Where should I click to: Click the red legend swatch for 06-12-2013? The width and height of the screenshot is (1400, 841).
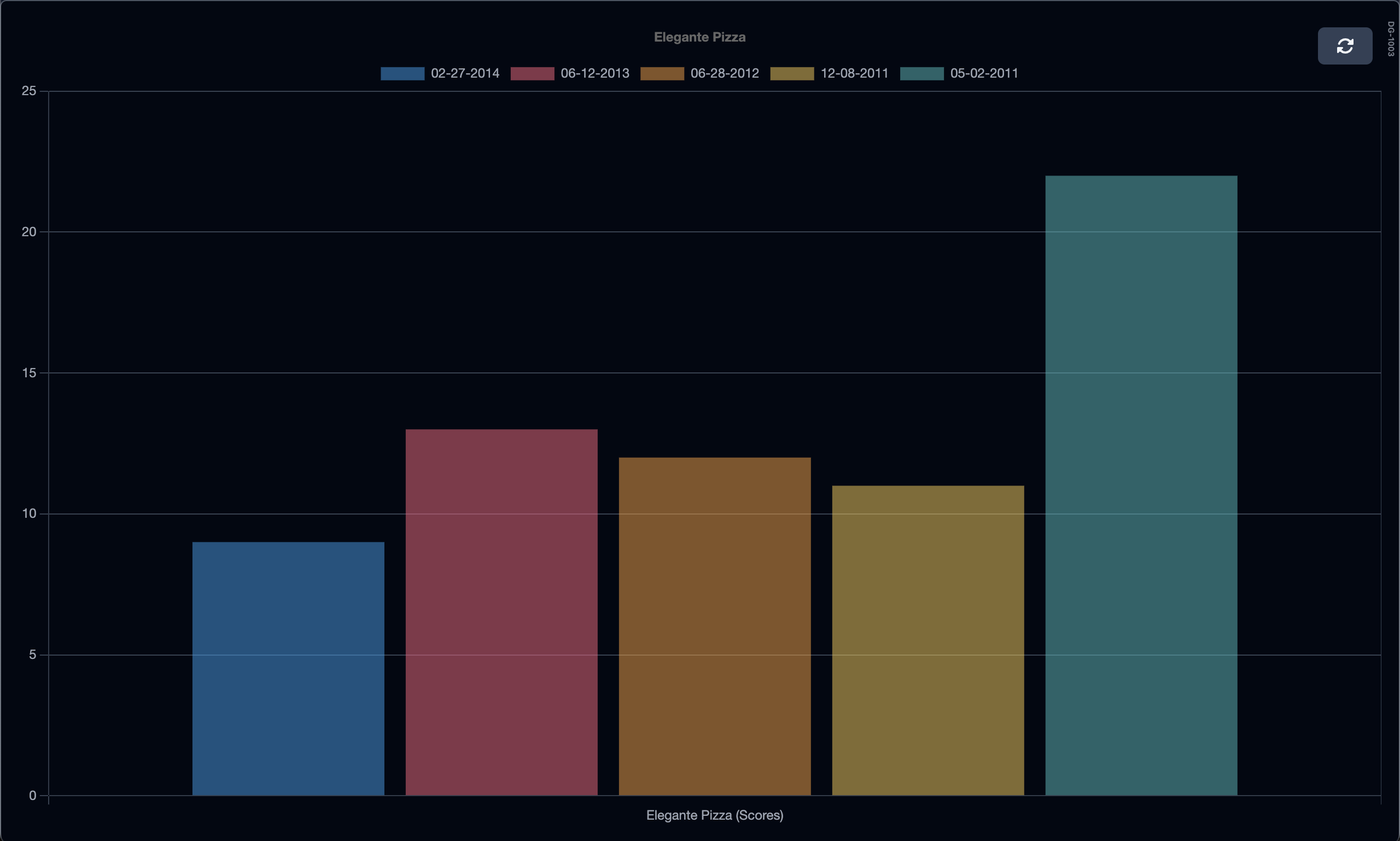[x=532, y=73]
